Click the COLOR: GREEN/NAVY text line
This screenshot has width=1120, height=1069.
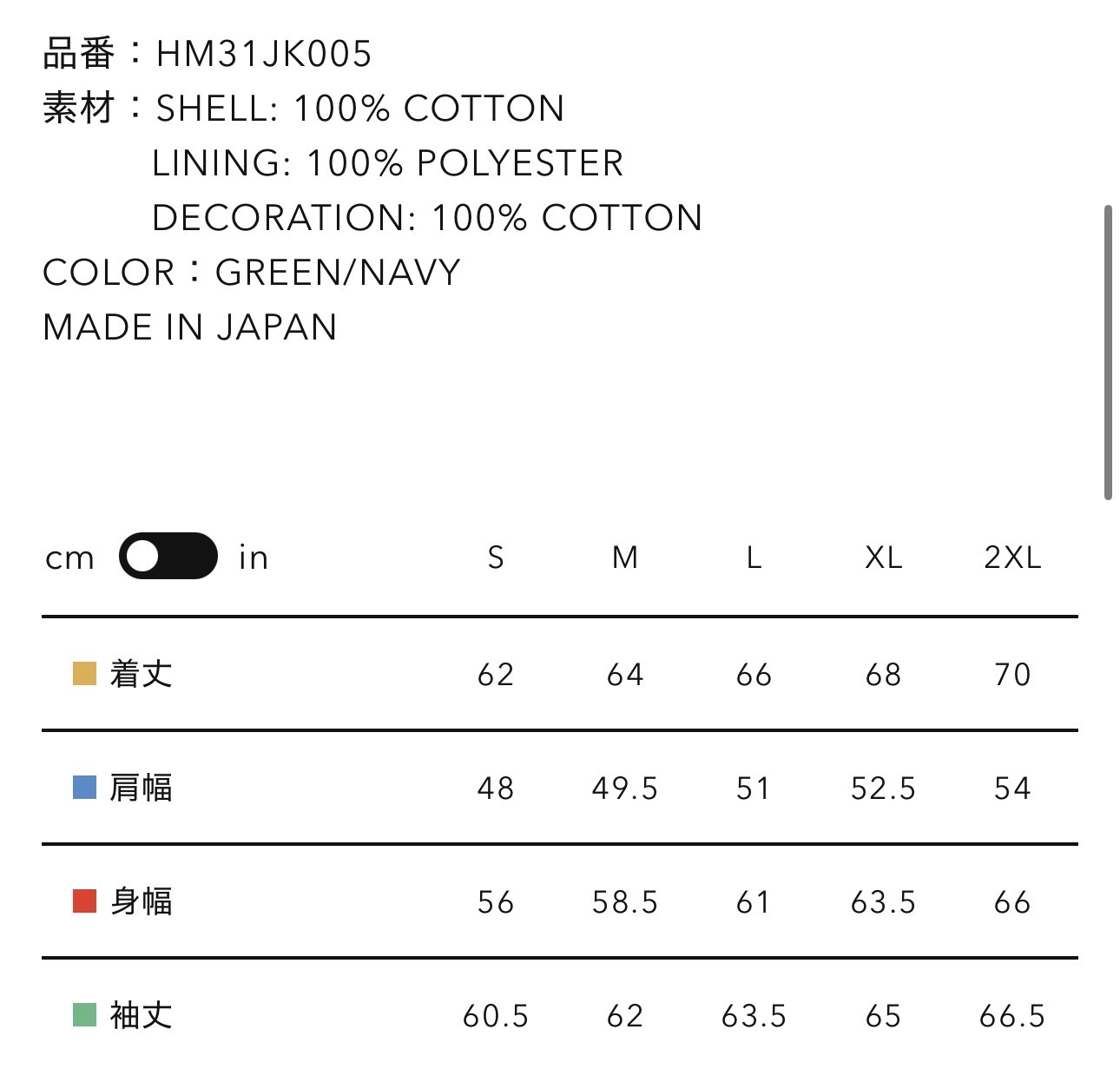pos(252,273)
